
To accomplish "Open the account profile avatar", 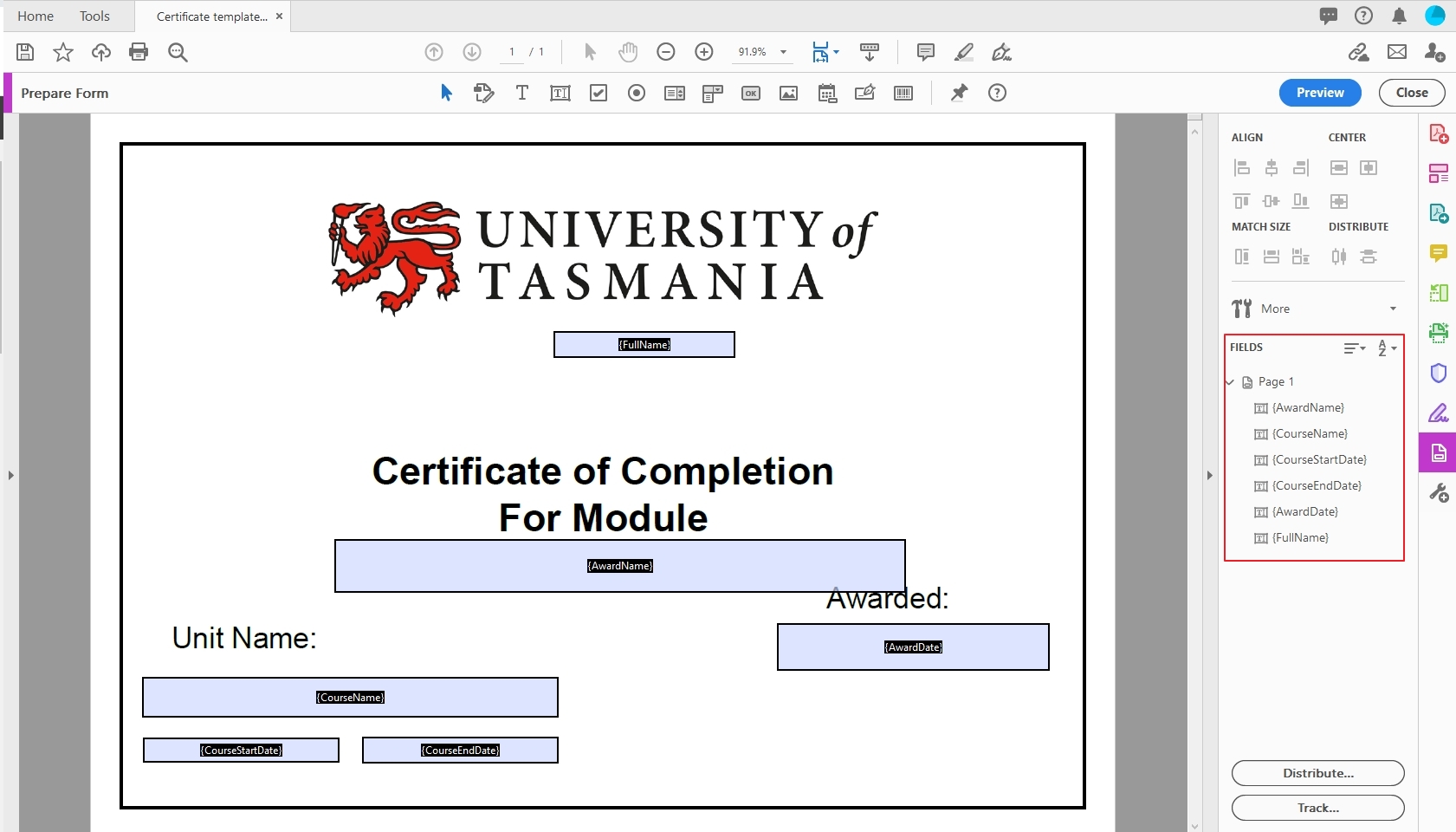I will pyautogui.click(x=1435, y=16).
